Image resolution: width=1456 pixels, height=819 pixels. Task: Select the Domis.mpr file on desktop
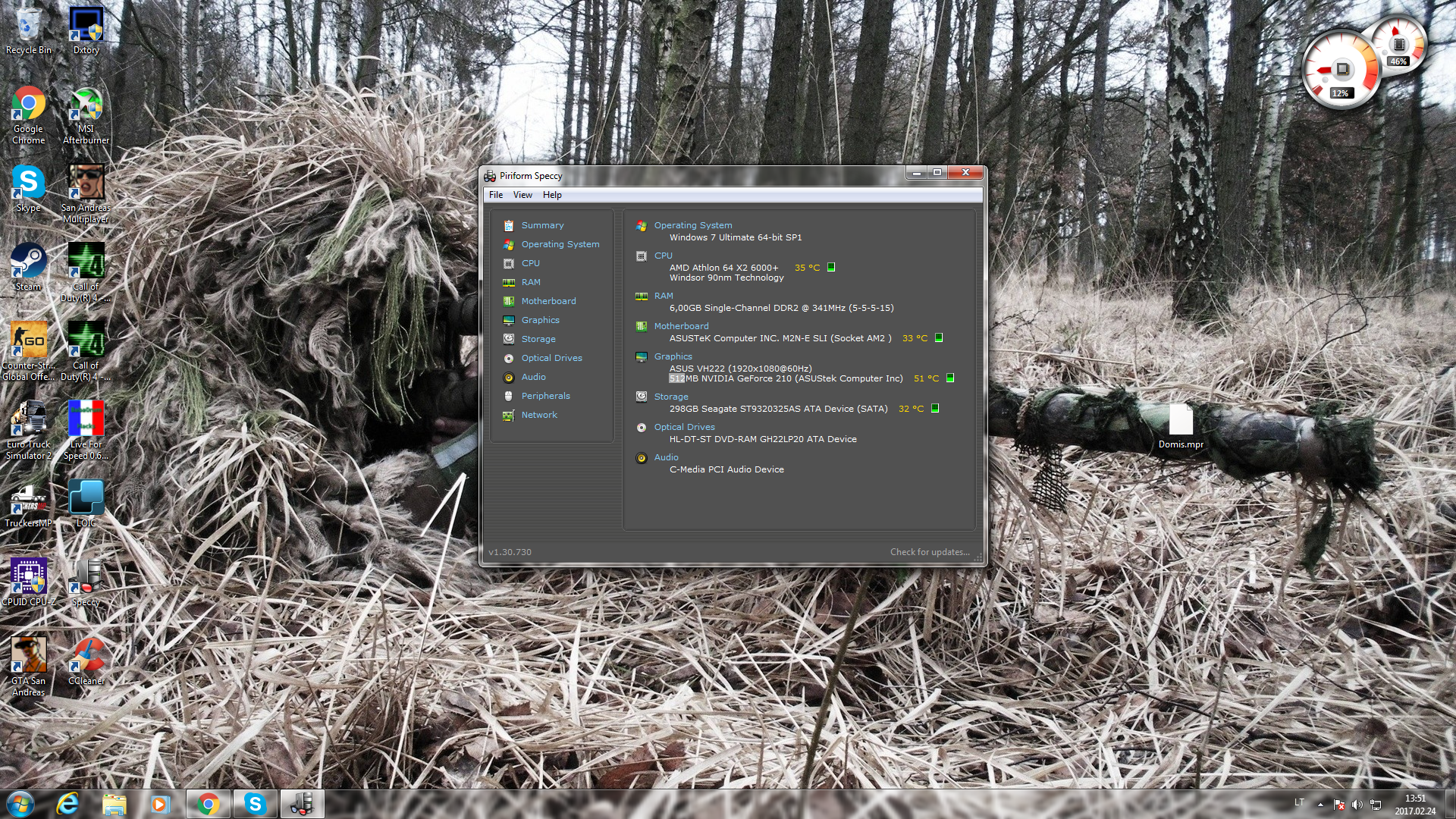1181,427
